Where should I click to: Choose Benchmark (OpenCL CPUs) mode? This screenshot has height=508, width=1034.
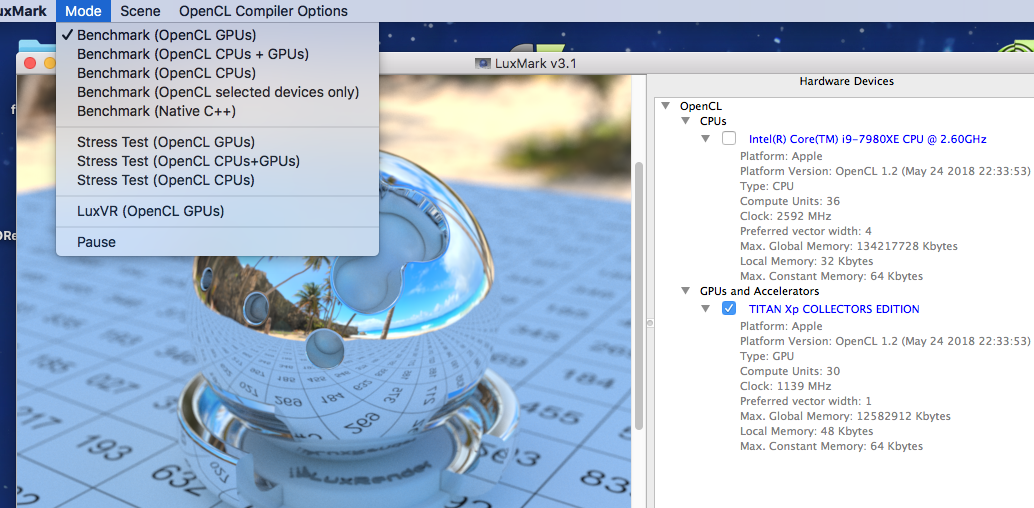[218, 73]
